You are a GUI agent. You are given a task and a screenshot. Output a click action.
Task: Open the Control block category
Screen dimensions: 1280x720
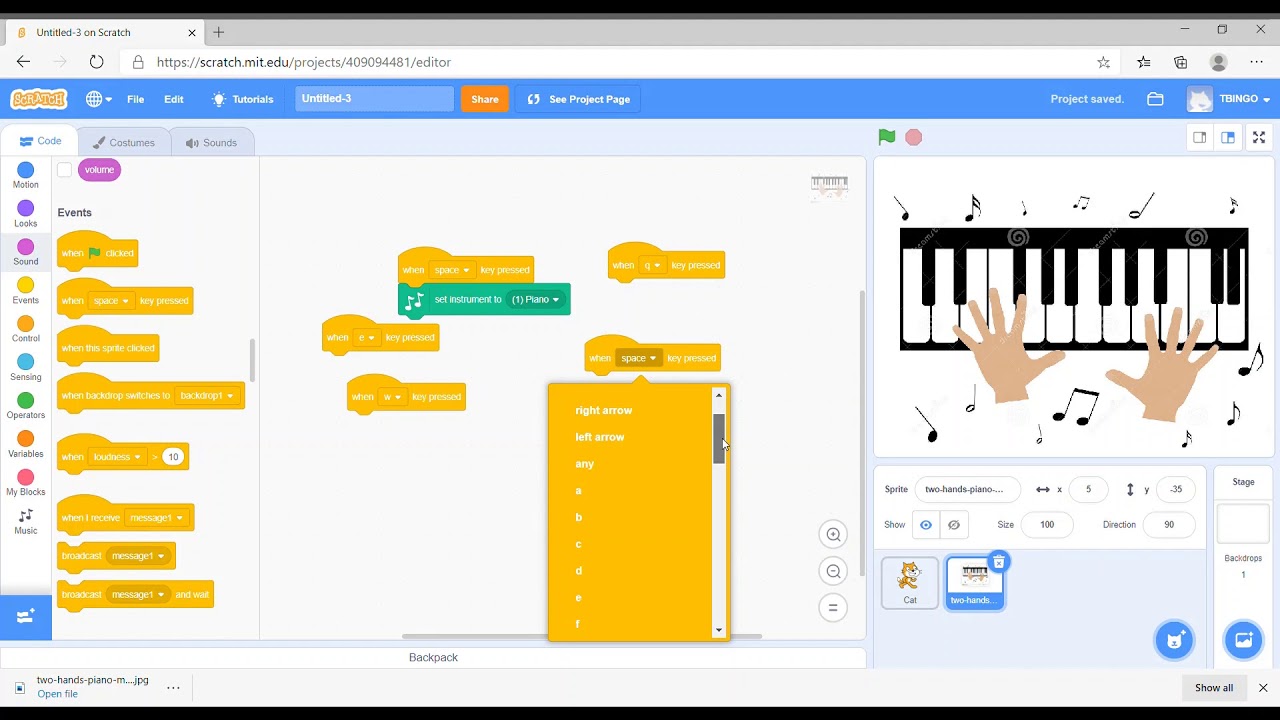pyautogui.click(x=26, y=329)
